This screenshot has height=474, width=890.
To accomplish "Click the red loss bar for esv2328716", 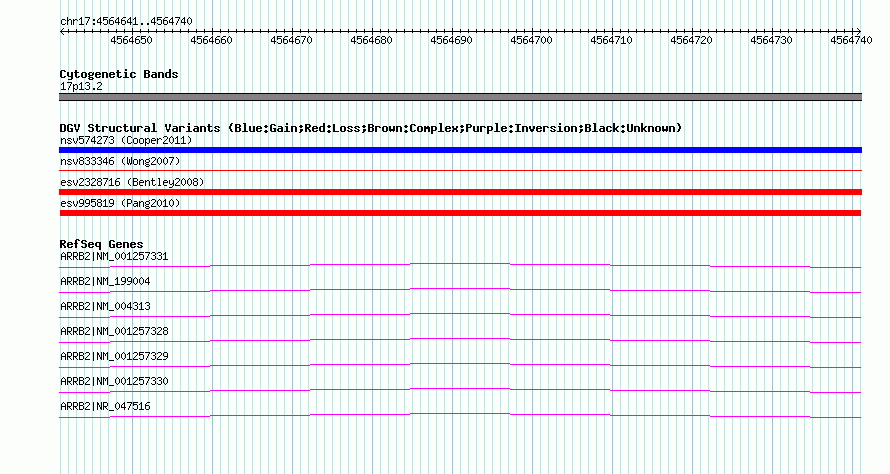I will 460,192.
